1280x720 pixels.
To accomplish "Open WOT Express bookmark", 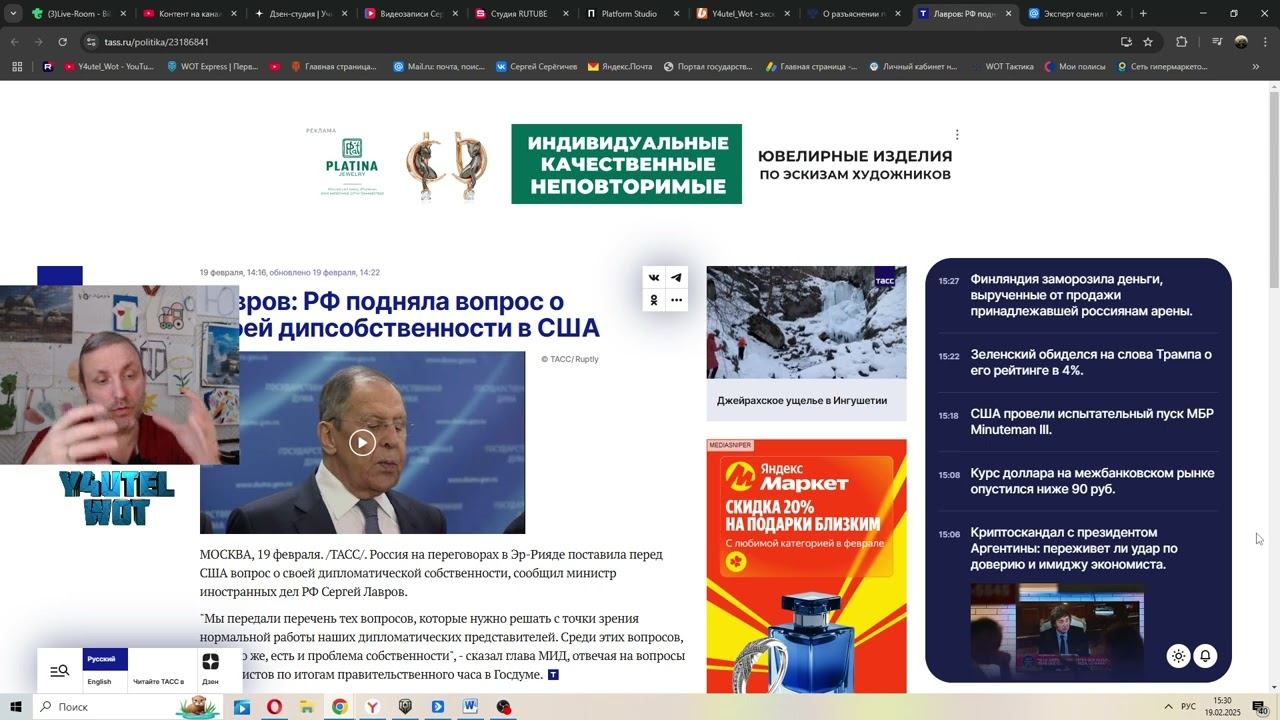I will coord(212,67).
